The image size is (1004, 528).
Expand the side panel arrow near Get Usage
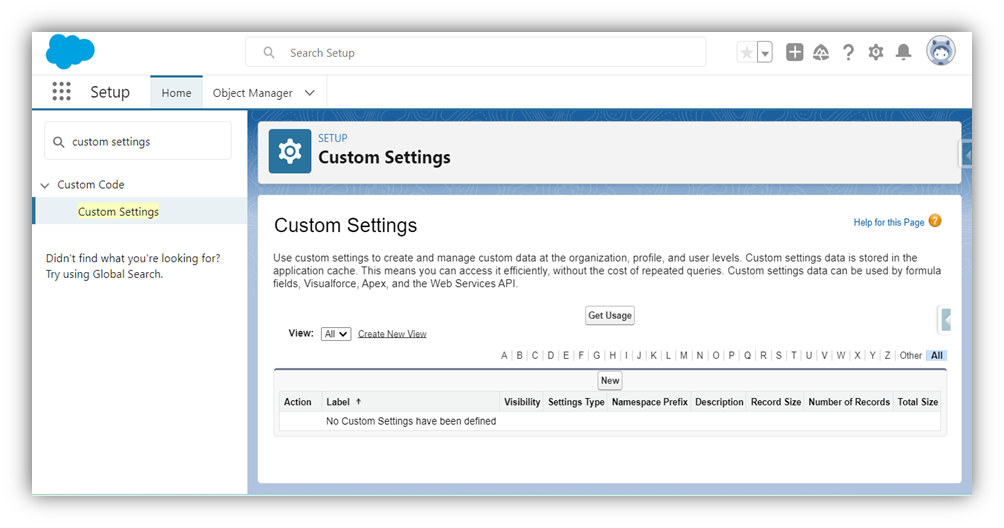coord(945,319)
